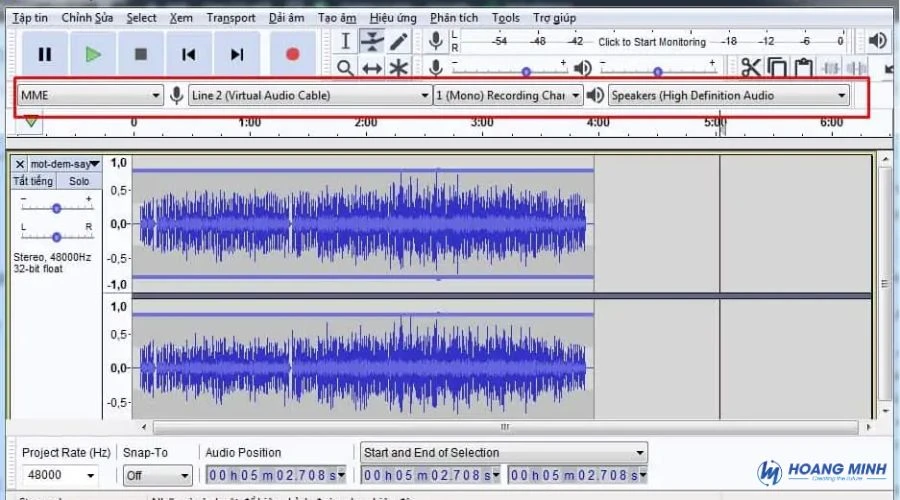
Task: Open the 1 (Mono) Recording Channels dropdown
Action: [x=508, y=95]
